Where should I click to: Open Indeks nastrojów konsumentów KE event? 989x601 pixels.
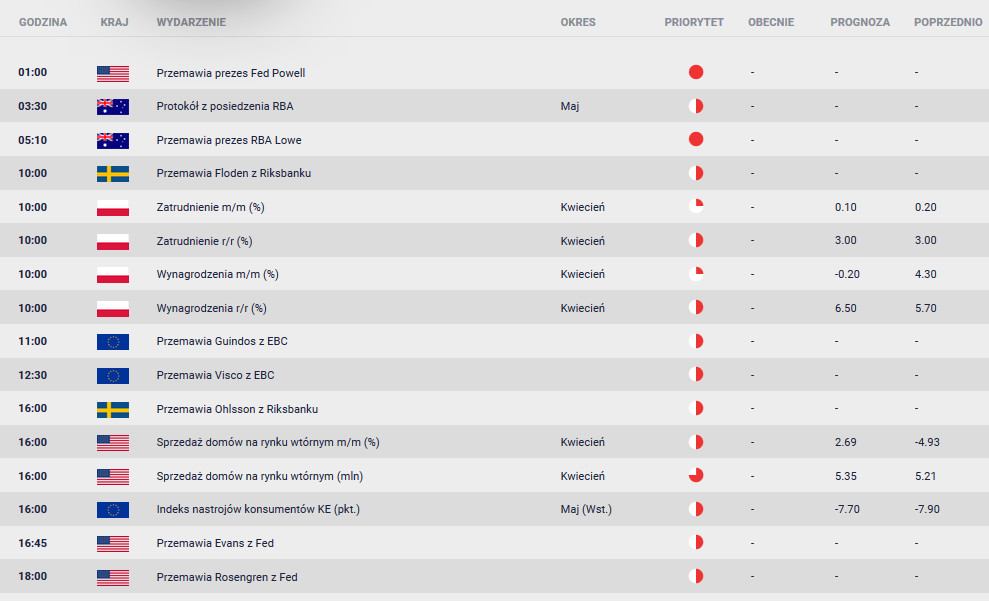click(258, 509)
